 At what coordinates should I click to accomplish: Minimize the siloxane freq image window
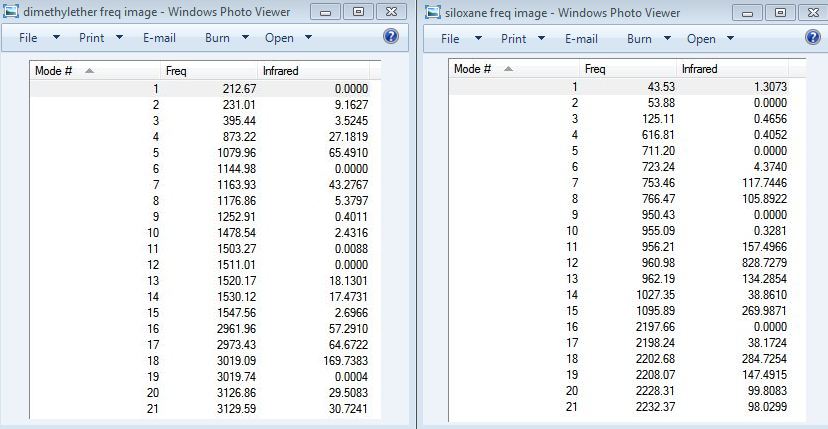tap(748, 13)
